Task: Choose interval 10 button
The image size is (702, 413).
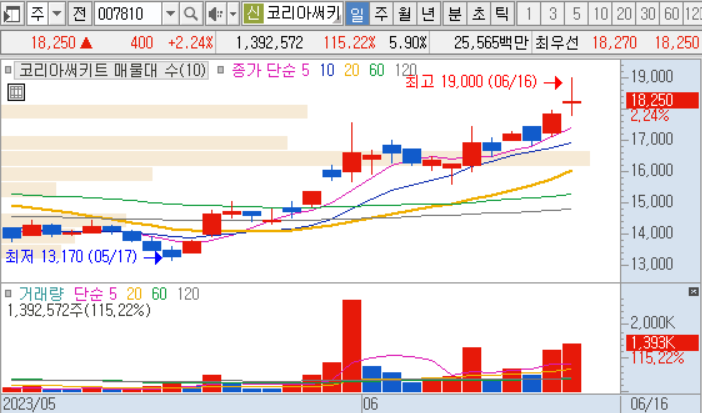Action: 600,13
